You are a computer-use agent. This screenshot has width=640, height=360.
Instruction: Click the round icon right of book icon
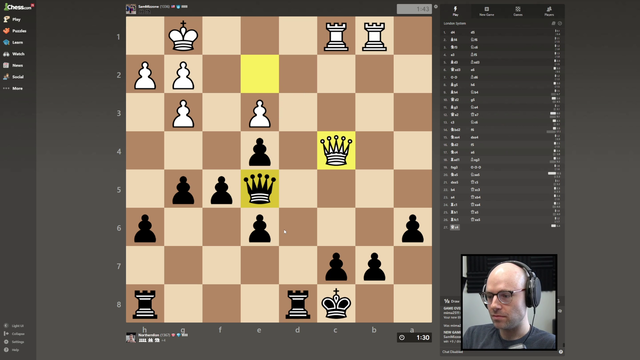[560, 23]
